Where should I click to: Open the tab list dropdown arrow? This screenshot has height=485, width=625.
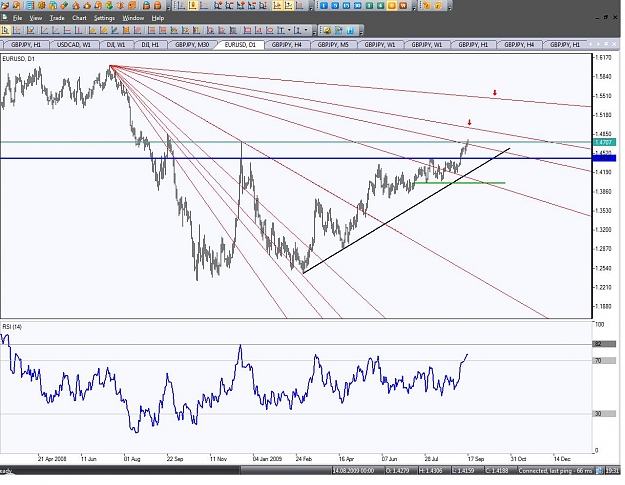click(606, 44)
